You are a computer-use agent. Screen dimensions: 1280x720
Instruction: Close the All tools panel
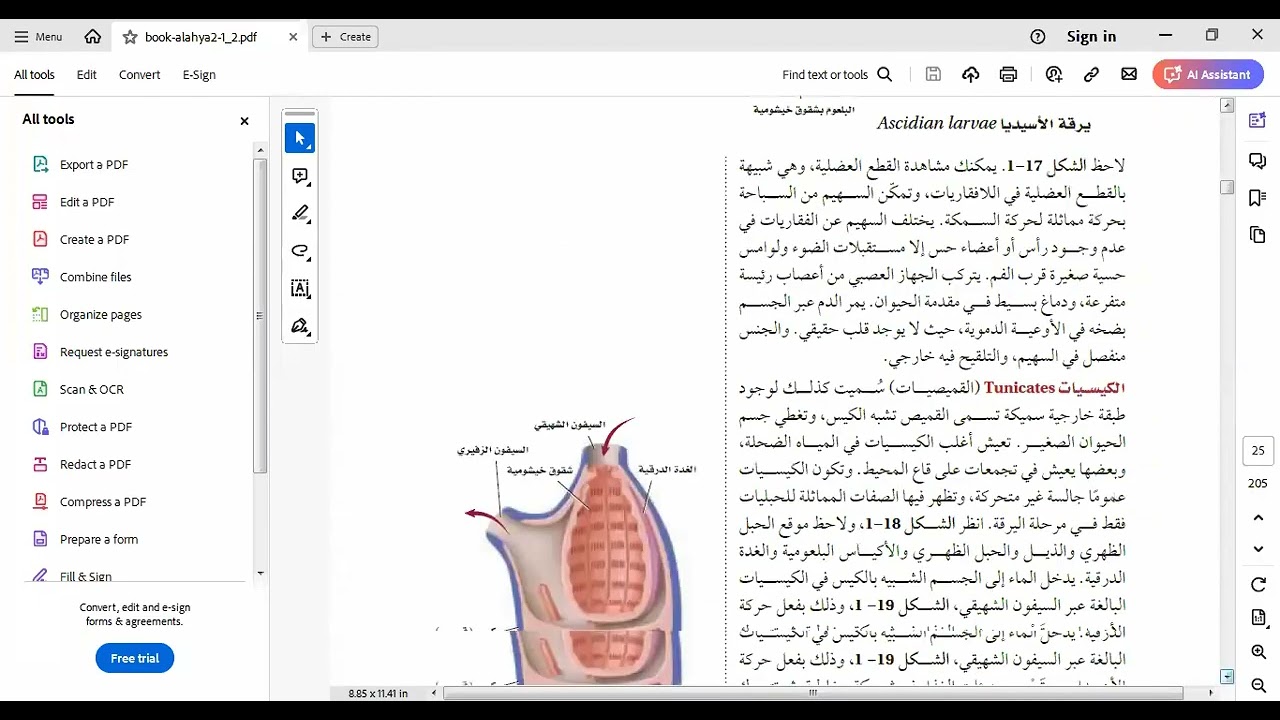click(244, 121)
